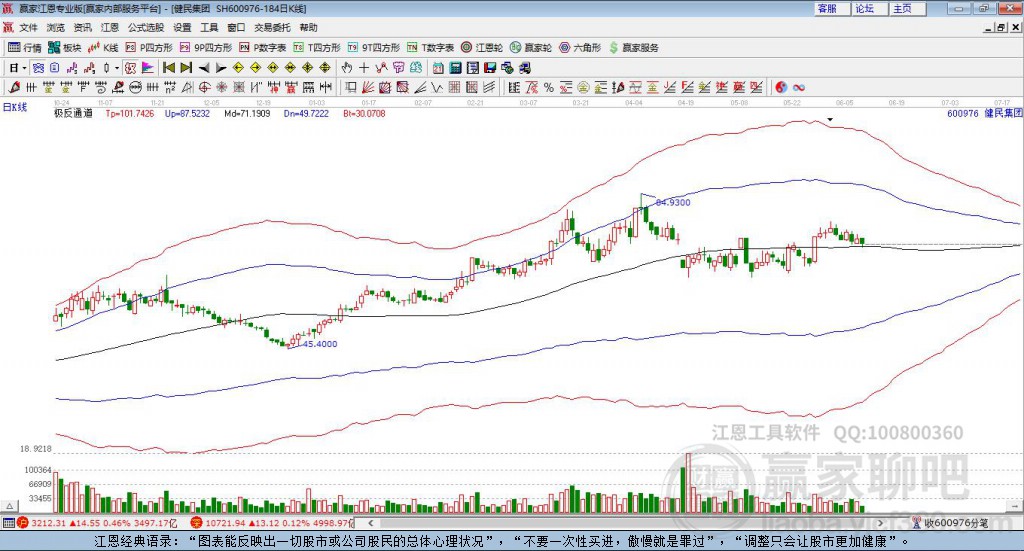Open the 窗口 menu
Viewport: 1024px width, 551px height.
236,27
